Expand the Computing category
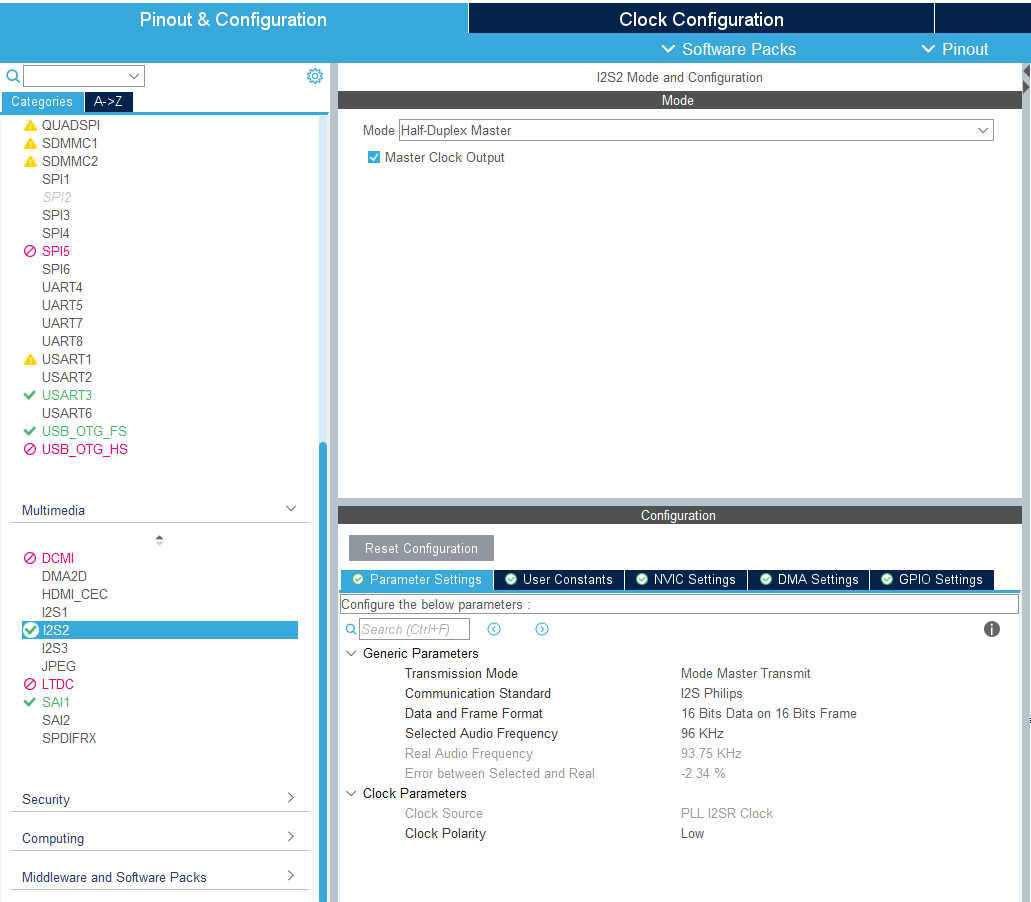 [x=291, y=836]
